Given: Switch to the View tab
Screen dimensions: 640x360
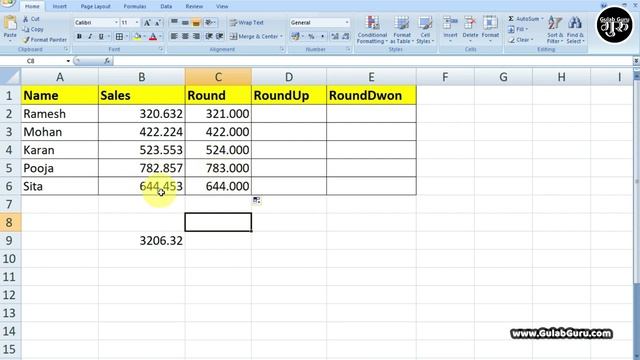Looking at the screenshot, I should coord(222,7).
